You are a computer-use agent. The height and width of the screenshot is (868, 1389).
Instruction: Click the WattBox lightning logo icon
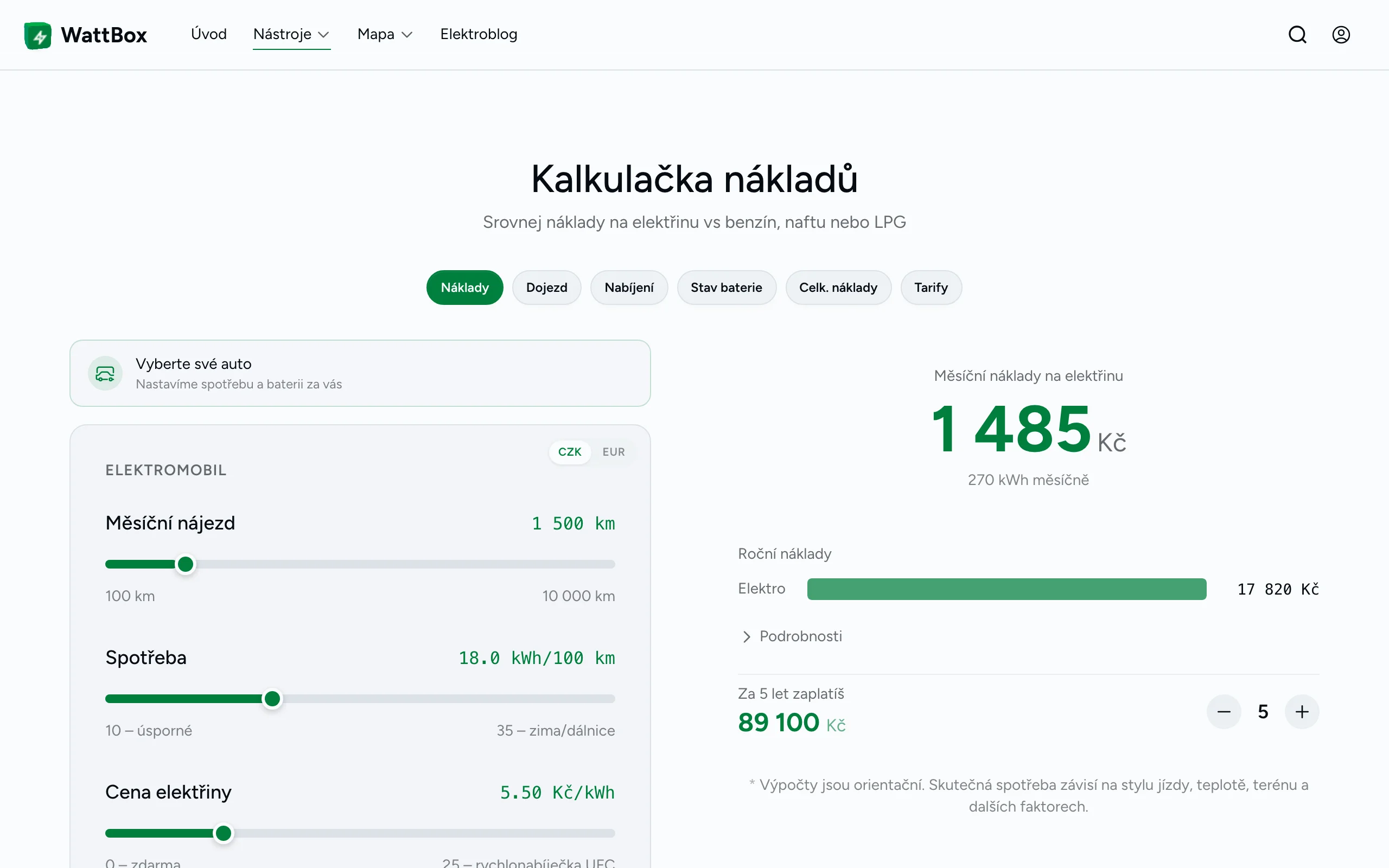38,36
